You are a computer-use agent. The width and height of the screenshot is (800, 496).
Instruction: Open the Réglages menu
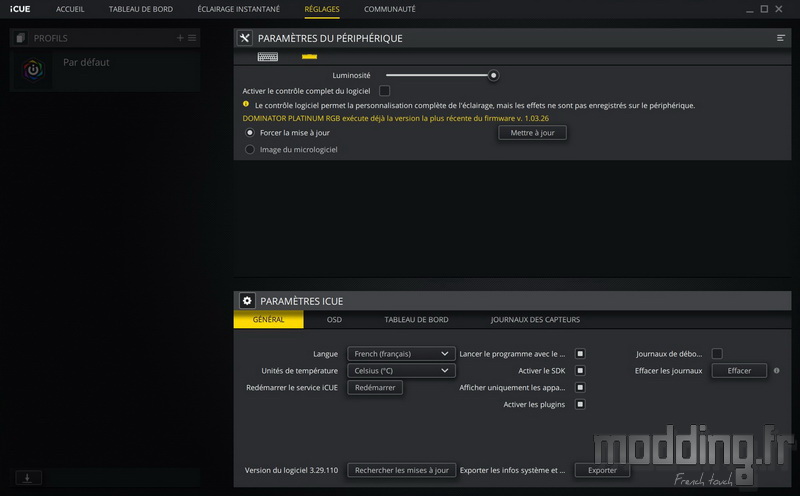pos(322,9)
